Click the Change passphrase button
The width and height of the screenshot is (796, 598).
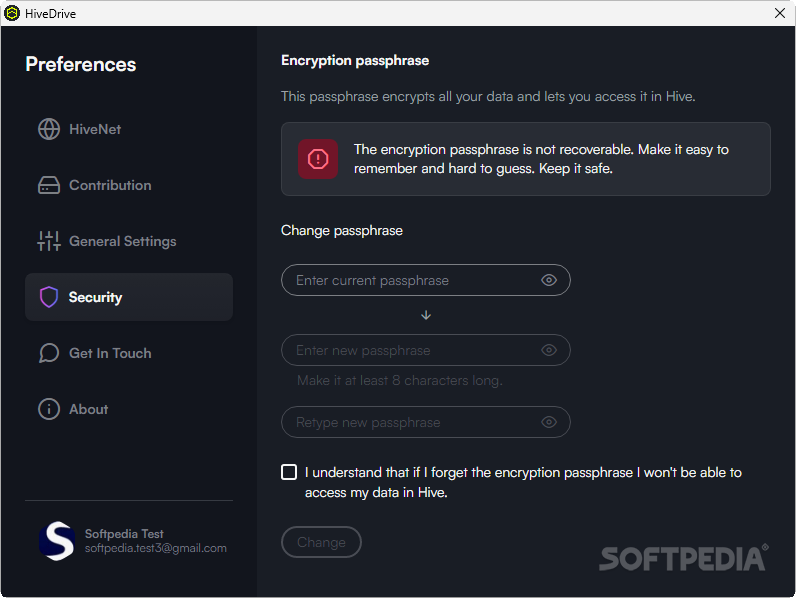[321, 542]
